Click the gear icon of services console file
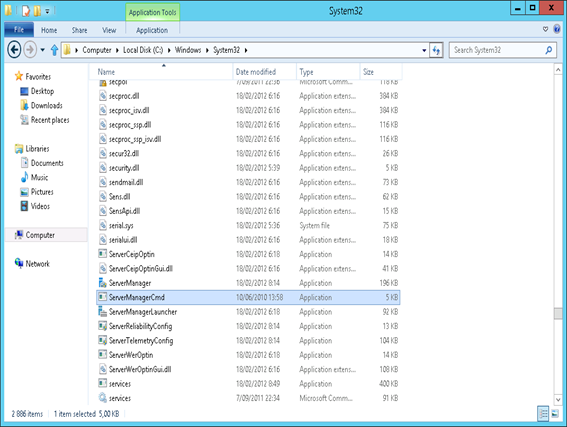The image size is (567, 427). click(102, 398)
